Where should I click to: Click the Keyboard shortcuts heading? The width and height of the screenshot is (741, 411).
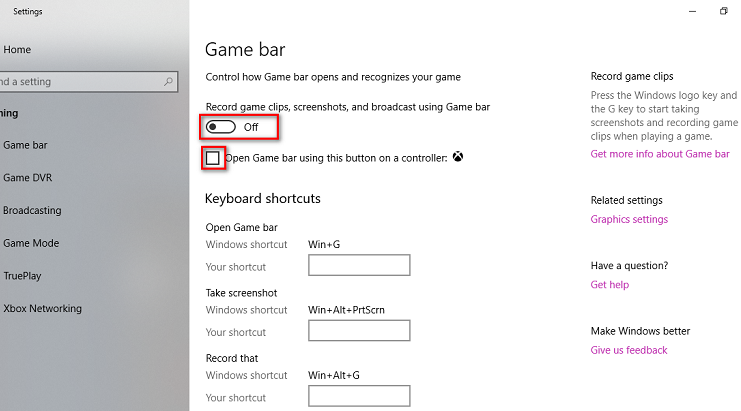point(263,198)
